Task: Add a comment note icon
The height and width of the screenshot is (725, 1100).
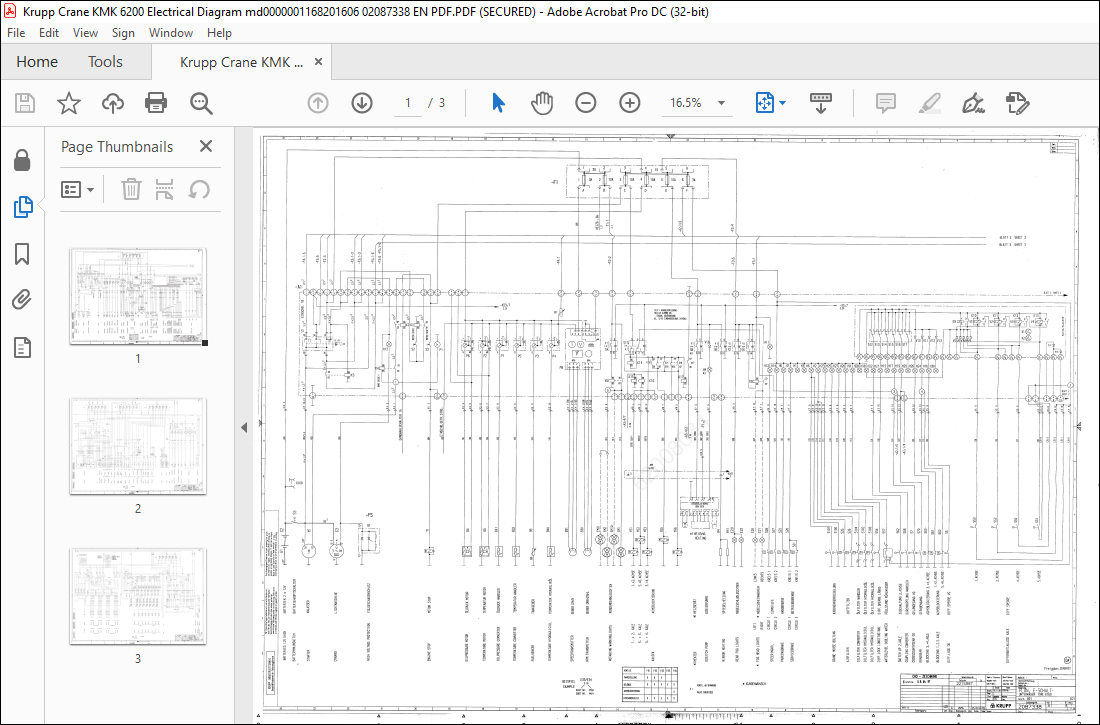Action: coord(886,103)
